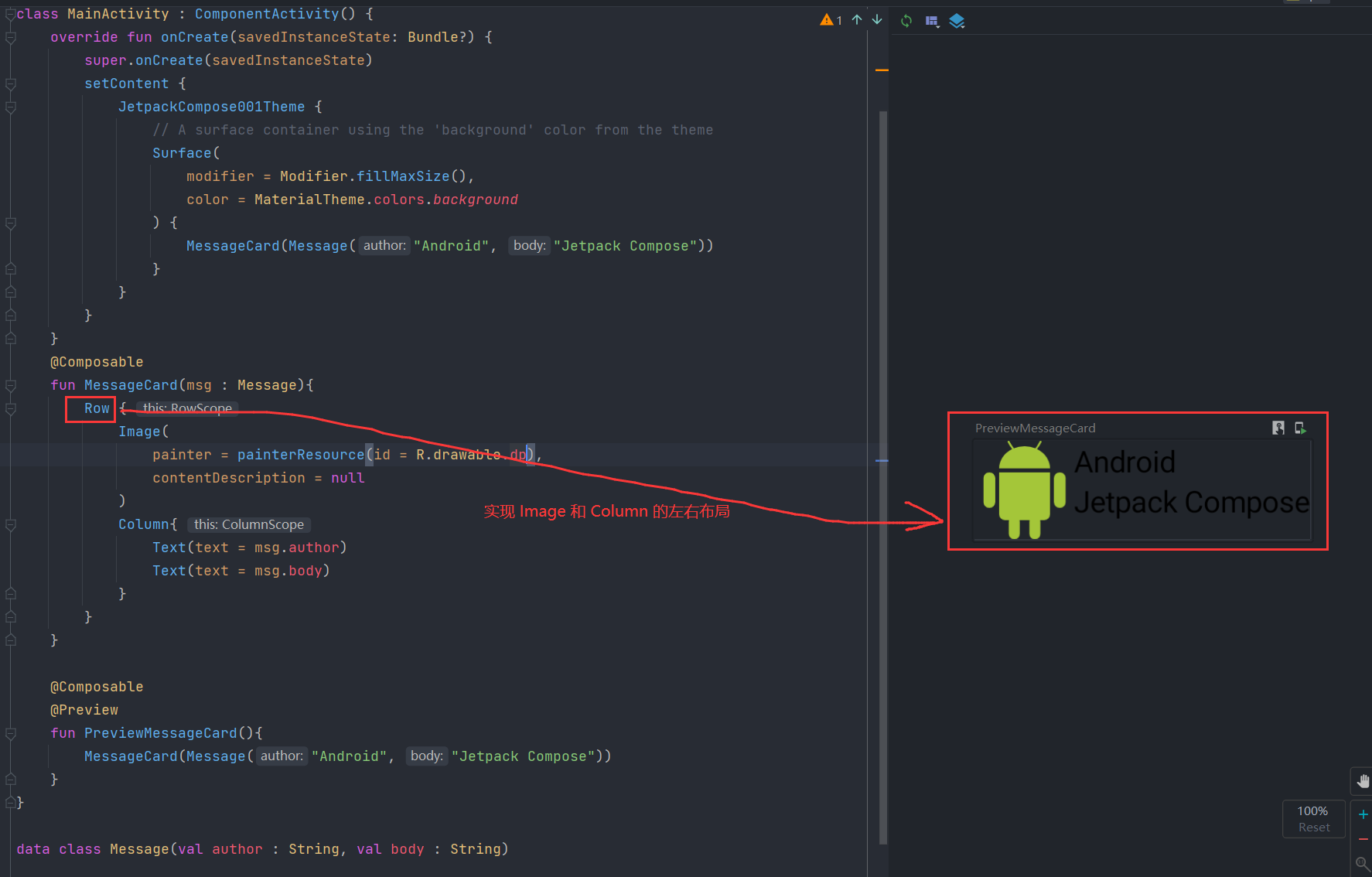Screen dimensions: 1372x877
Task: Zoom out of preview with minus icon
Action: (1363, 838)
